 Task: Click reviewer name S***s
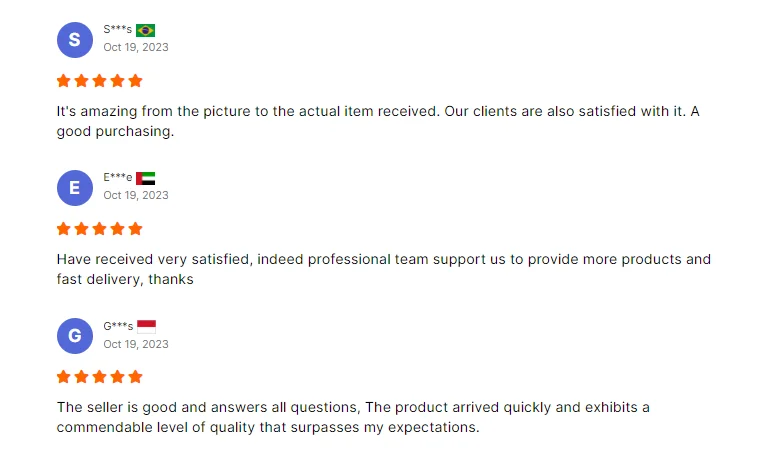117,30
